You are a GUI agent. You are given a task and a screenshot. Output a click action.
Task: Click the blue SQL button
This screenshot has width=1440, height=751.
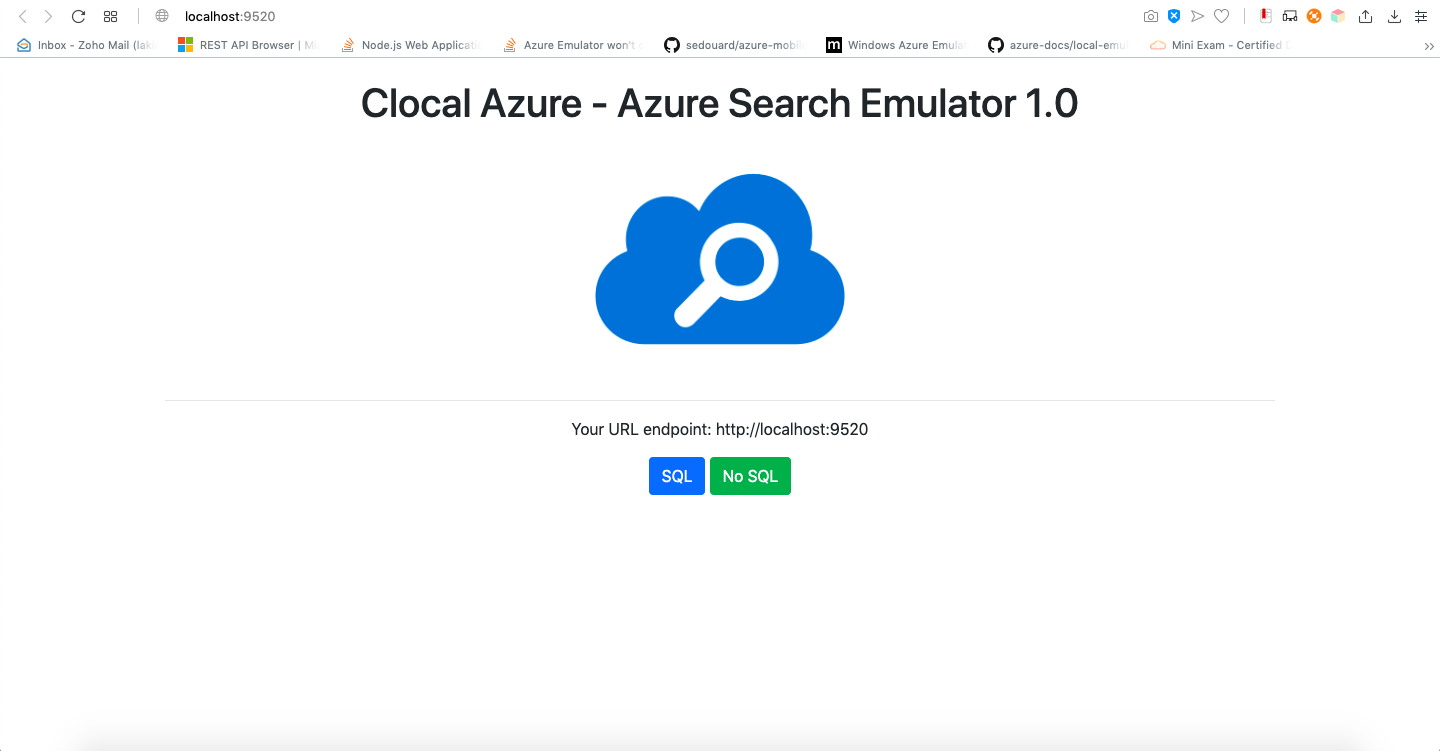(677, 476)
